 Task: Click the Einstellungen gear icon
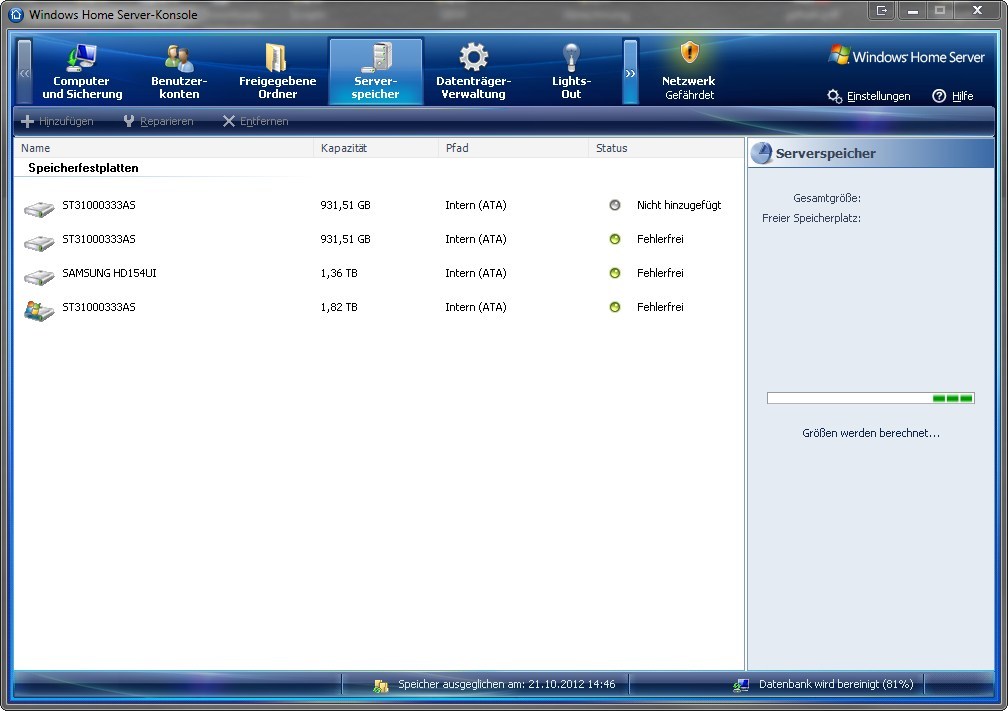pos(834,96)
